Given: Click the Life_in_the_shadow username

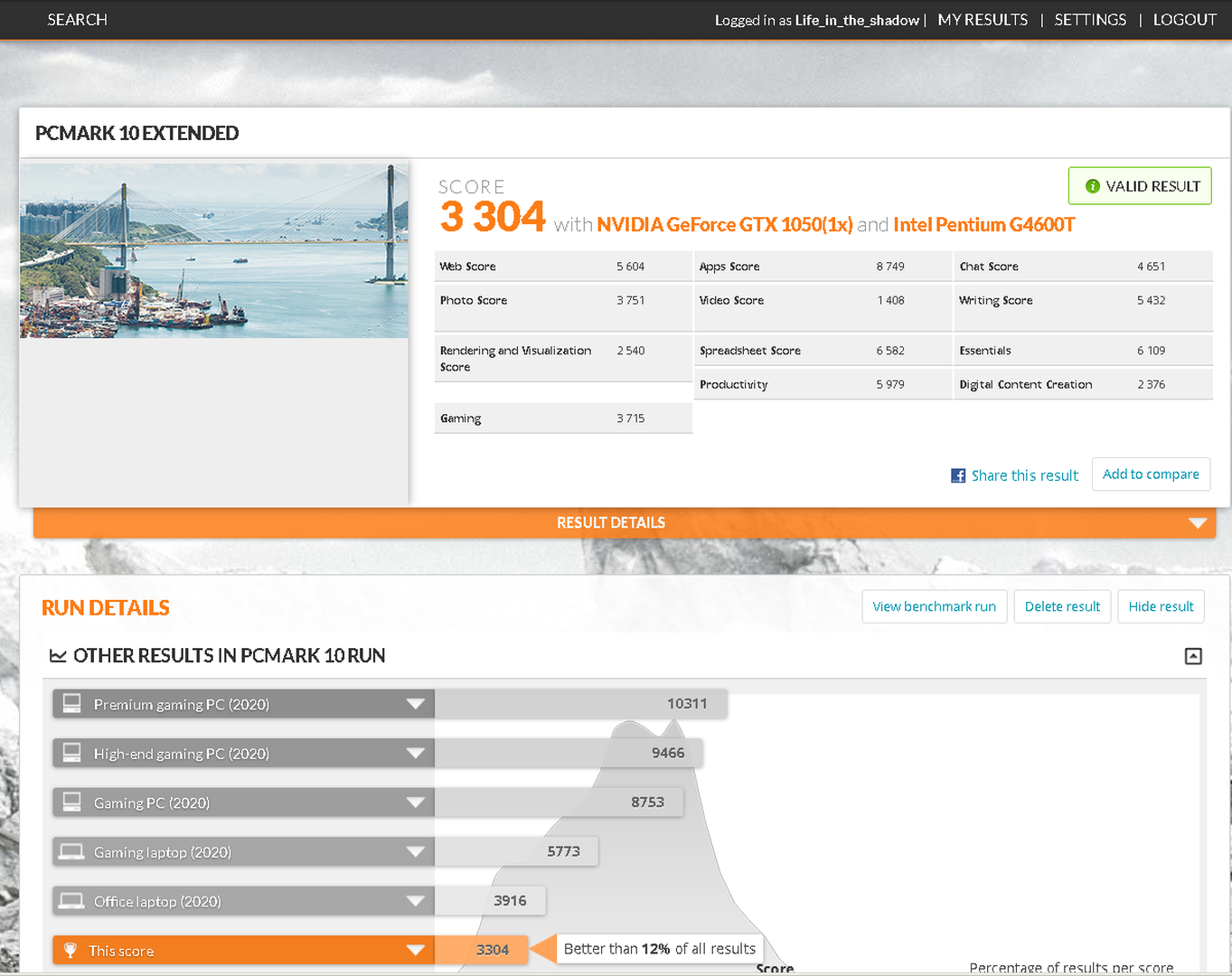Looking at the screenshot, I should pyautogui.click(x=857, y=20).
